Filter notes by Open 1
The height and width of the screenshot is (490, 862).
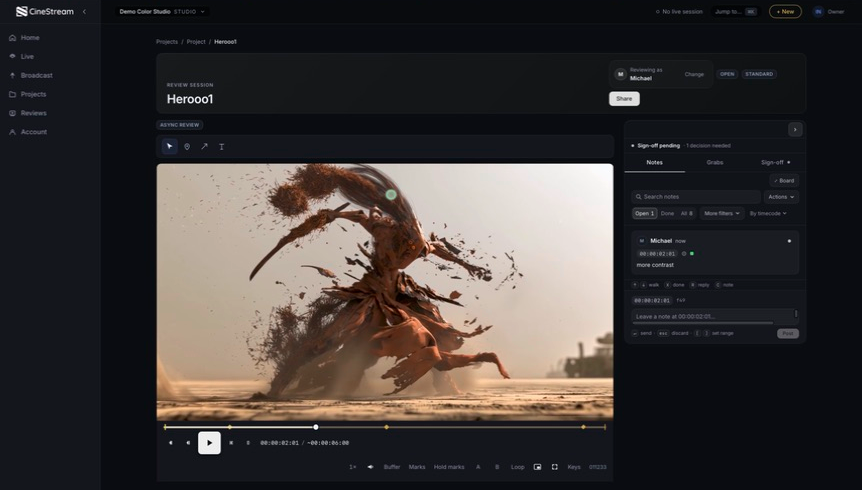(x=644, y=213)
